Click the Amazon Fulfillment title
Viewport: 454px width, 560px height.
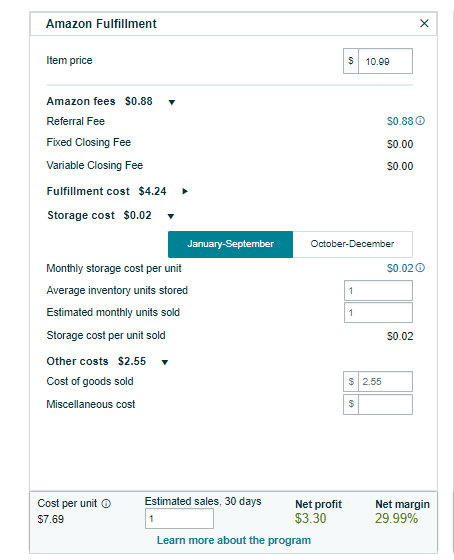pyautogui.click(x=101, y=24)
